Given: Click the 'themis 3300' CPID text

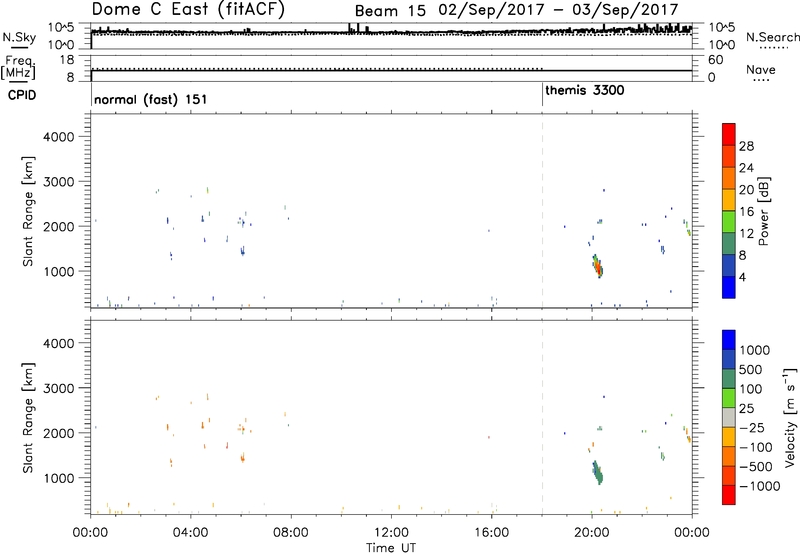Looking at the screenshot, I should pos(585,90).
